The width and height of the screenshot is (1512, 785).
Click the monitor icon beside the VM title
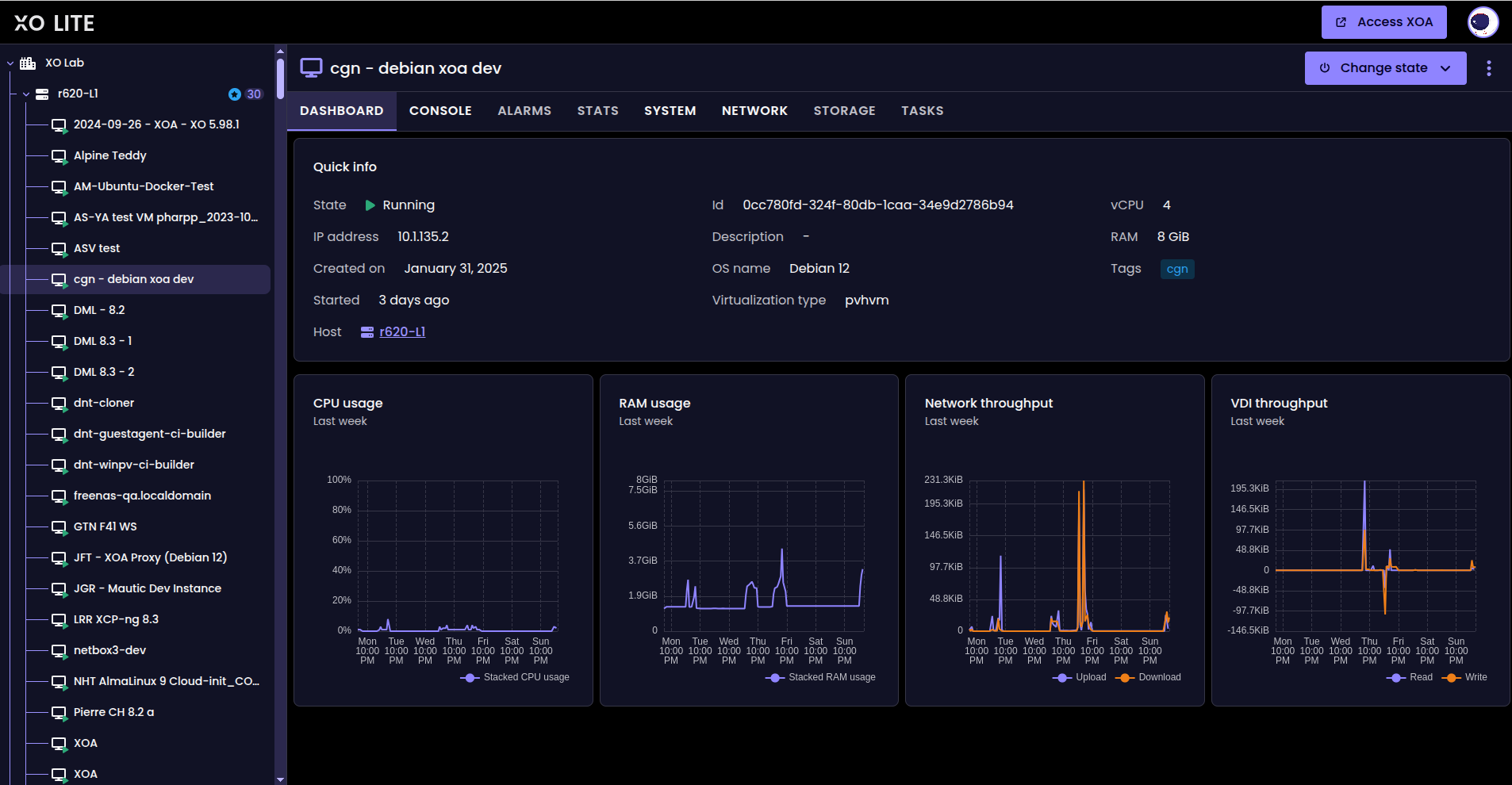(311, 68)
